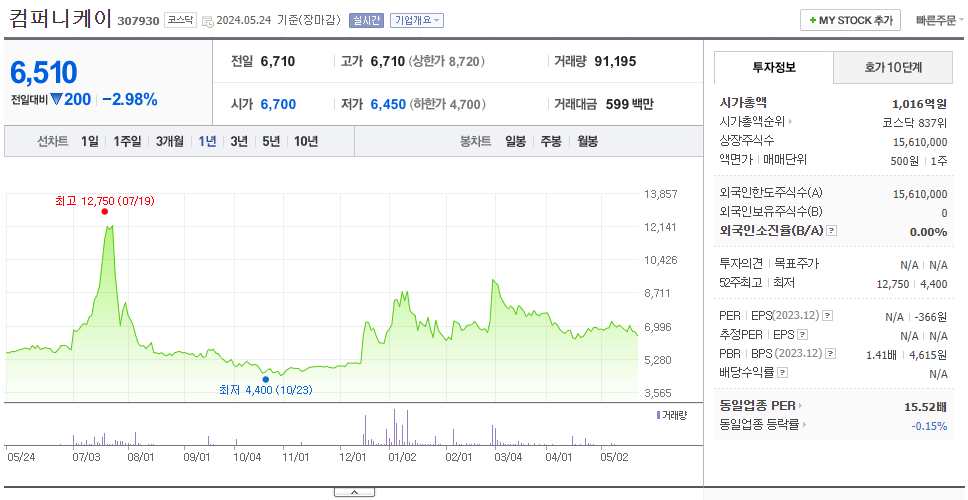Select the 1년 line chart range

[x=207, y=141]
